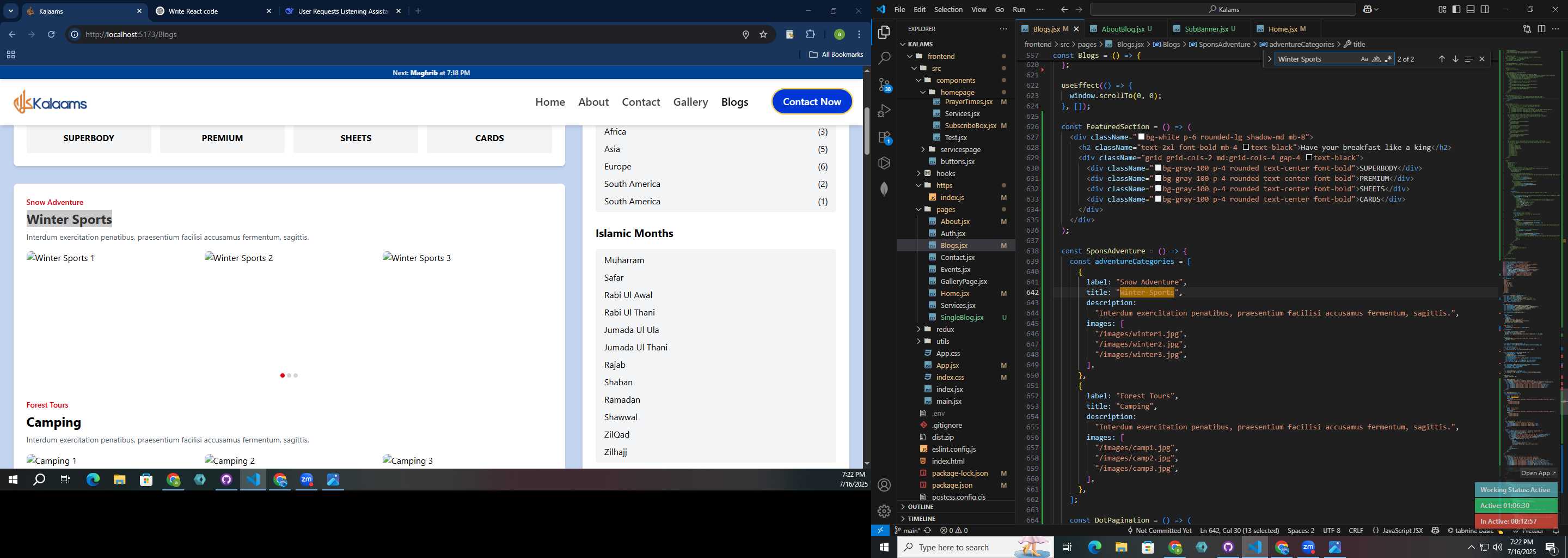The image size is (1568, 558).
Task: Split the editor to the right
Action: [1541, 29]
